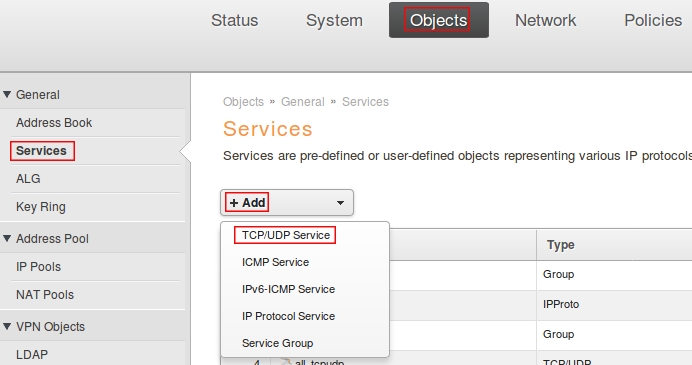Go to the Network tab
The height and width of the screenshot is (365, 692).
point(545,20)
